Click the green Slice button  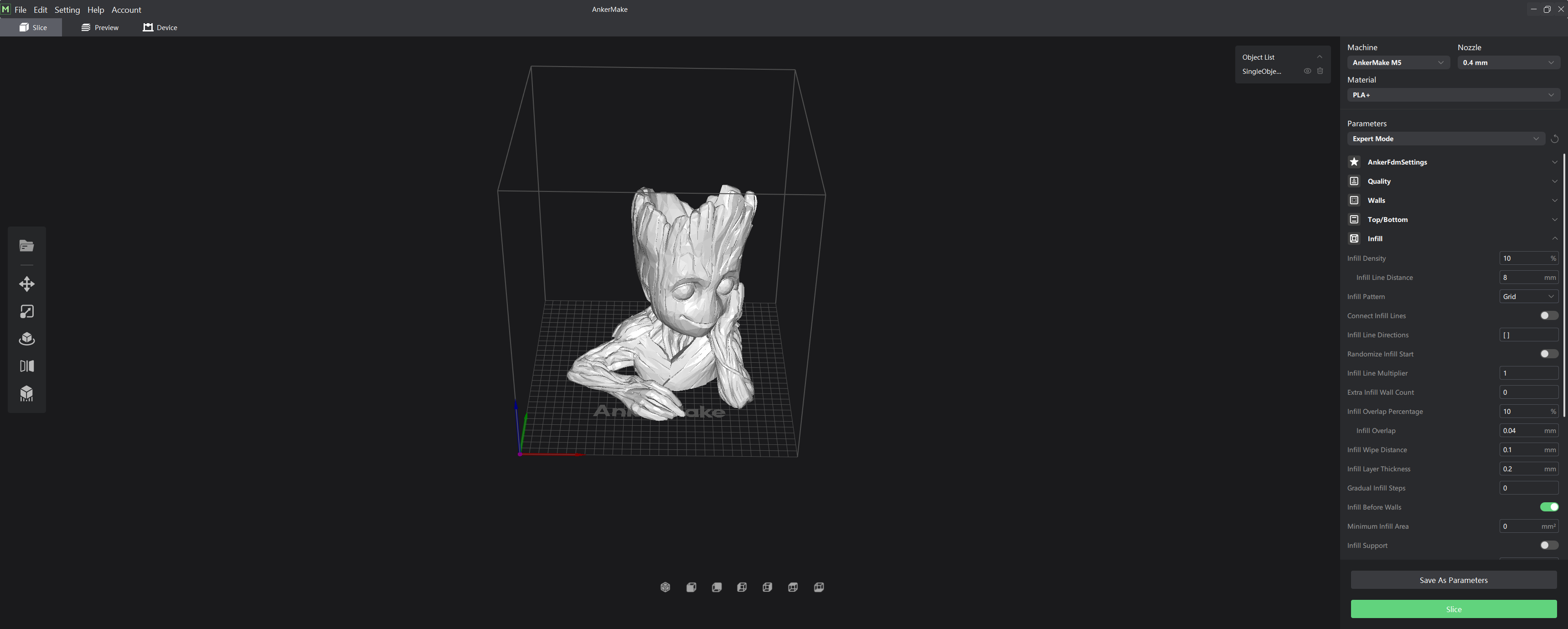click(1454, 609)
